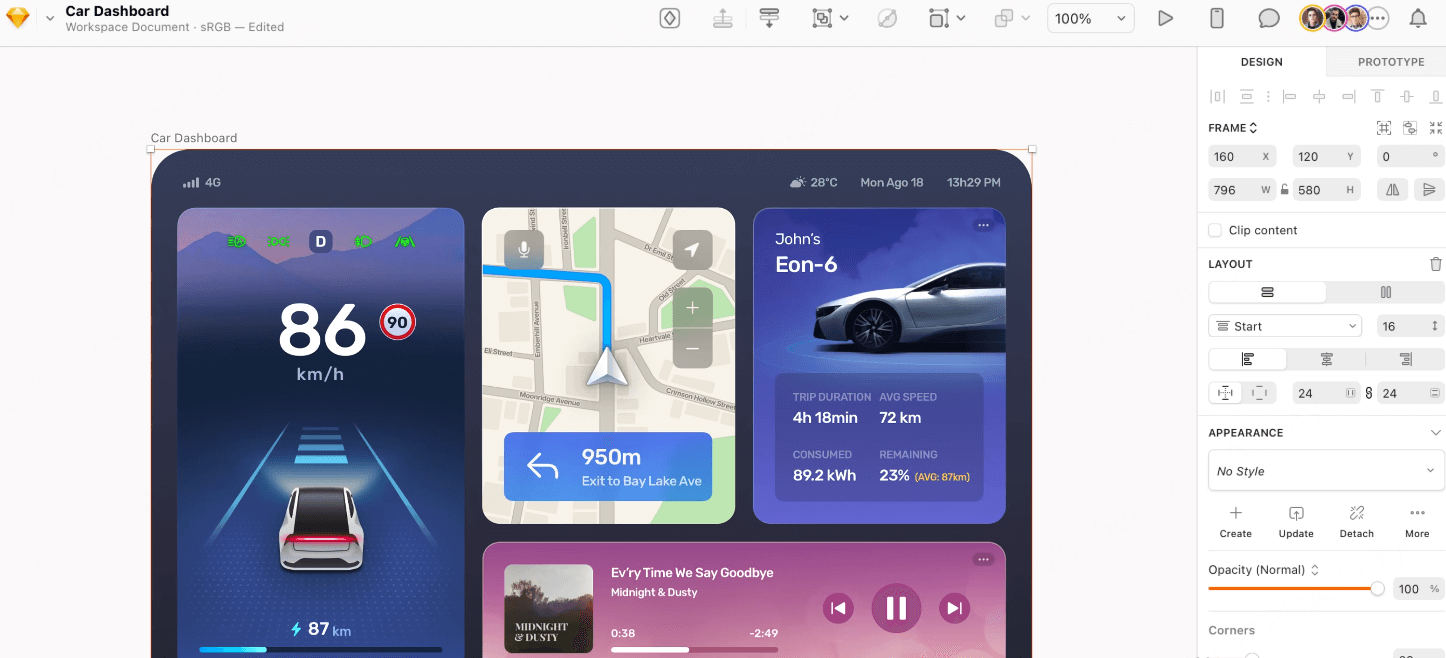Collapse the Appearance section chevron
This screenshot has width=1446, height=658.
(x=1436, y=433)
